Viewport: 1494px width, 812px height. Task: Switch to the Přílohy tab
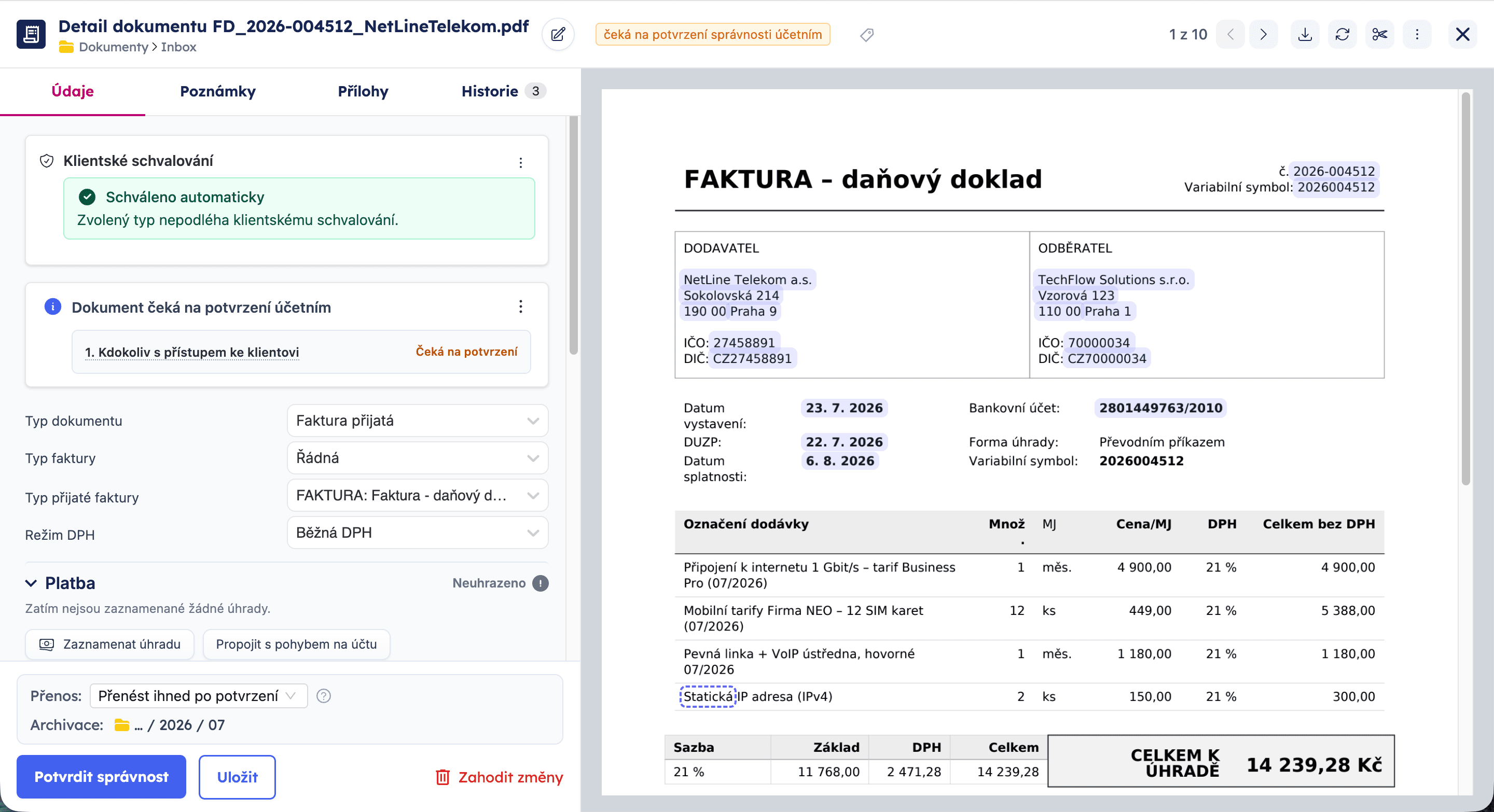pyautogui.click(x=363, y=91)
